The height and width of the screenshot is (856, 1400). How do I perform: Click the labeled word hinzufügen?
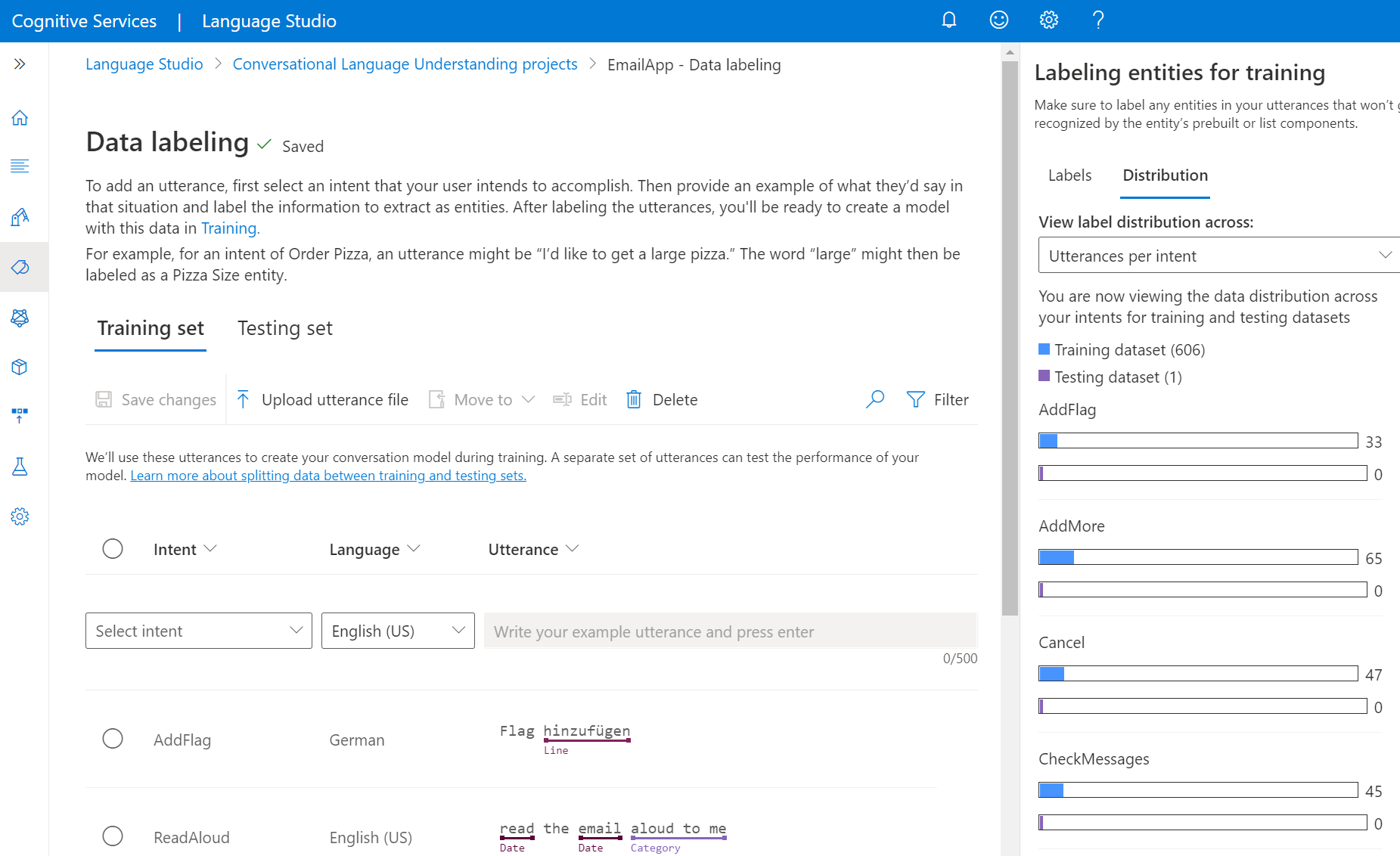coord(587,730)
